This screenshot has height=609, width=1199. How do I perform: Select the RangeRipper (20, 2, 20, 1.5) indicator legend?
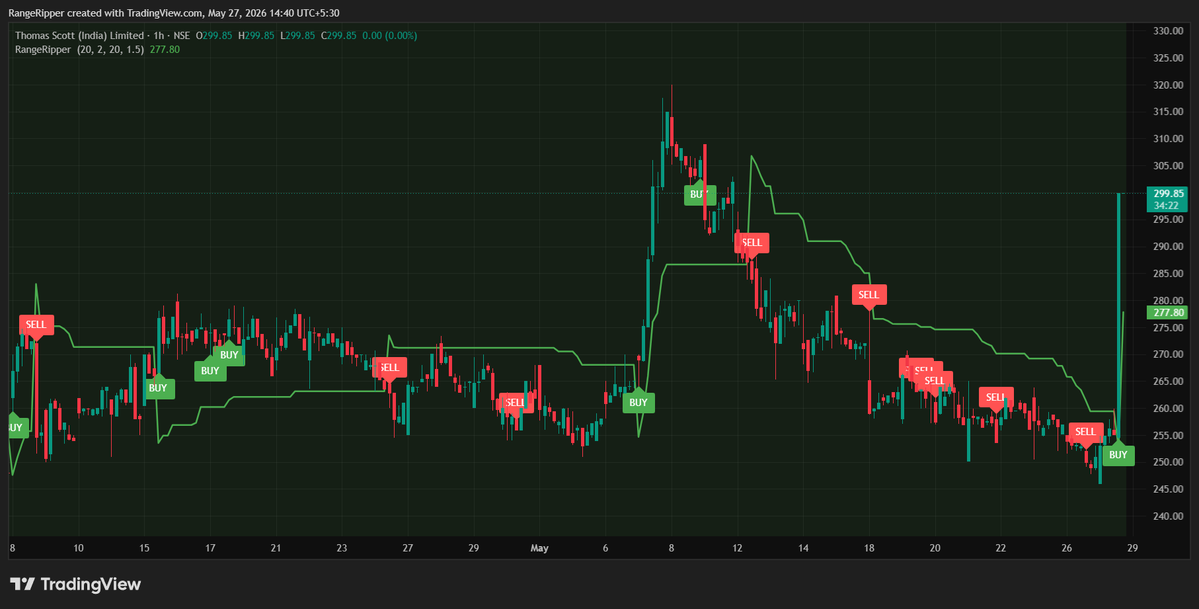(80, 49)
